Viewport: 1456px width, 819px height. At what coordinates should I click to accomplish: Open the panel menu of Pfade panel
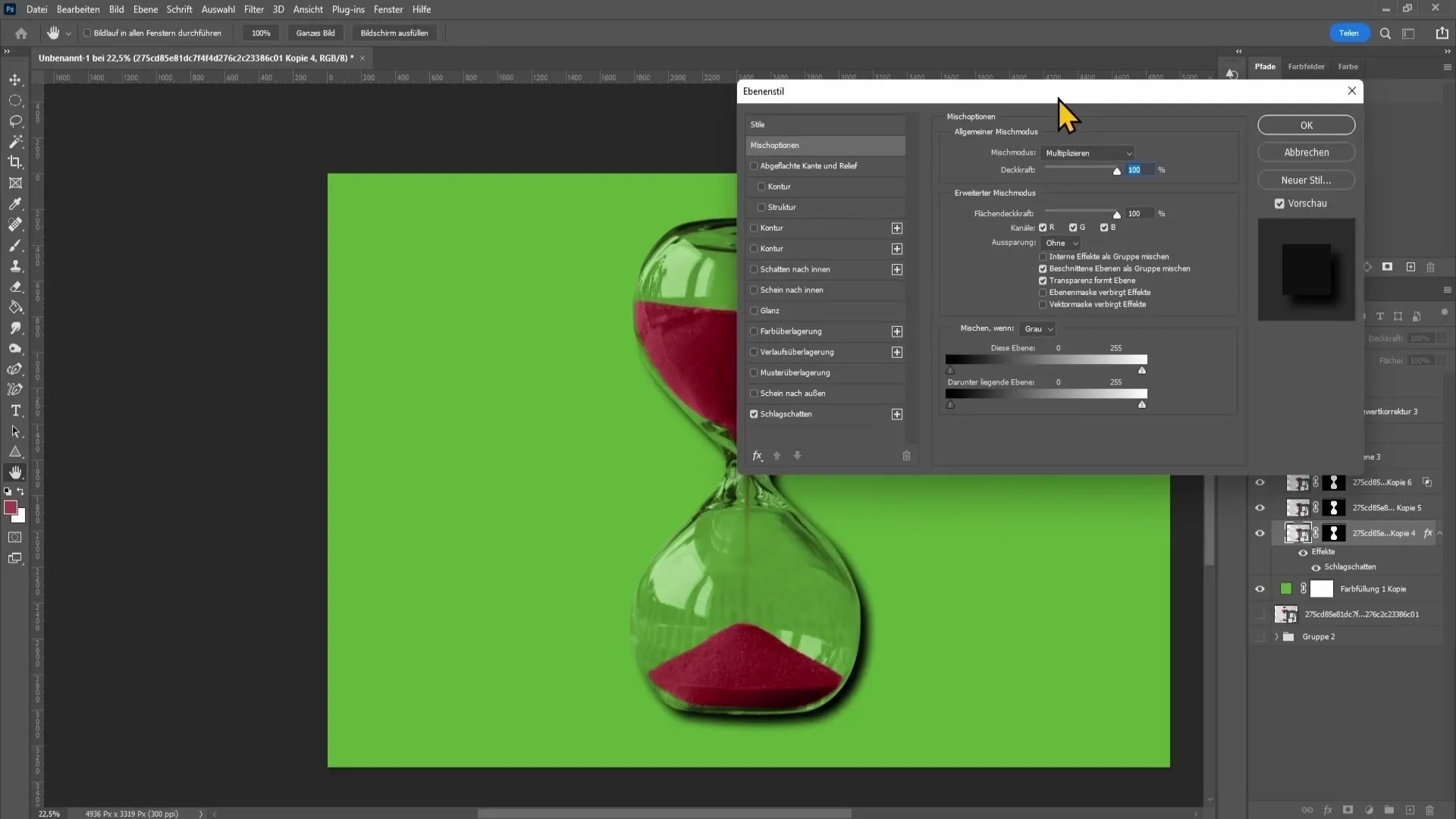pos(1447,67)
